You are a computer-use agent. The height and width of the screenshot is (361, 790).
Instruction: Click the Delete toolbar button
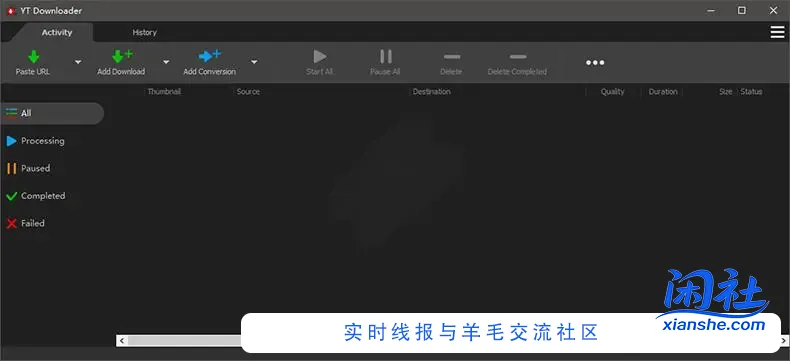coord(451,62)
